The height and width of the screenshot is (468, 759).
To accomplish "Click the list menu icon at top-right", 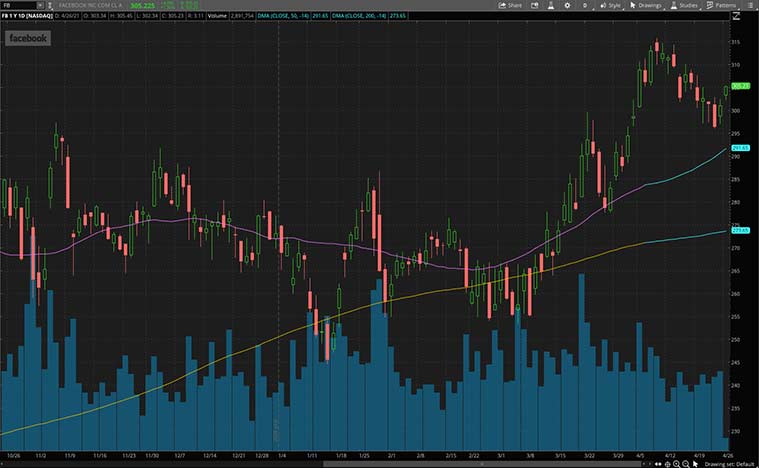I will pos(751,5).
